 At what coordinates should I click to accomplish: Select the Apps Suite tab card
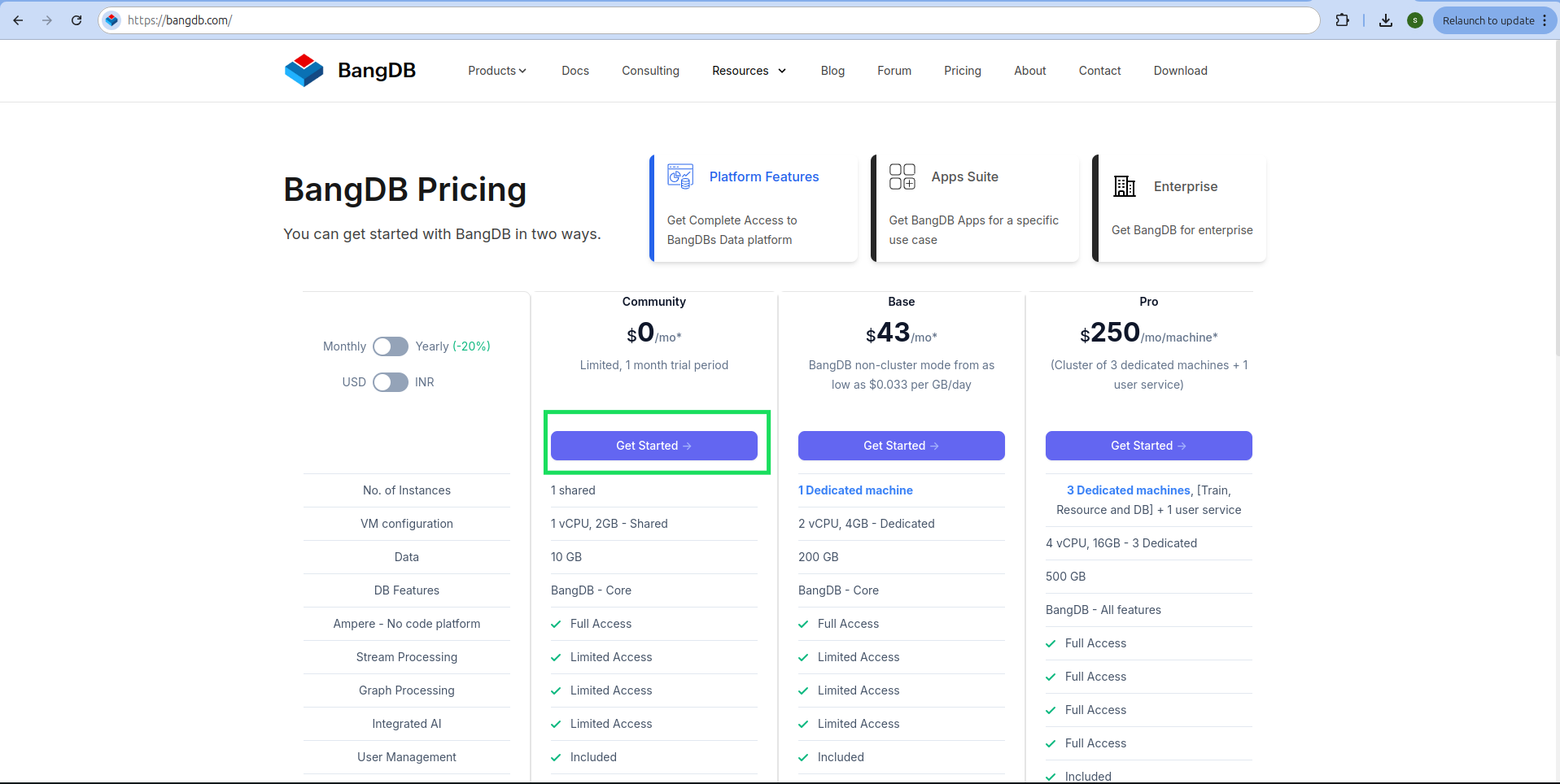coord(975,208)
